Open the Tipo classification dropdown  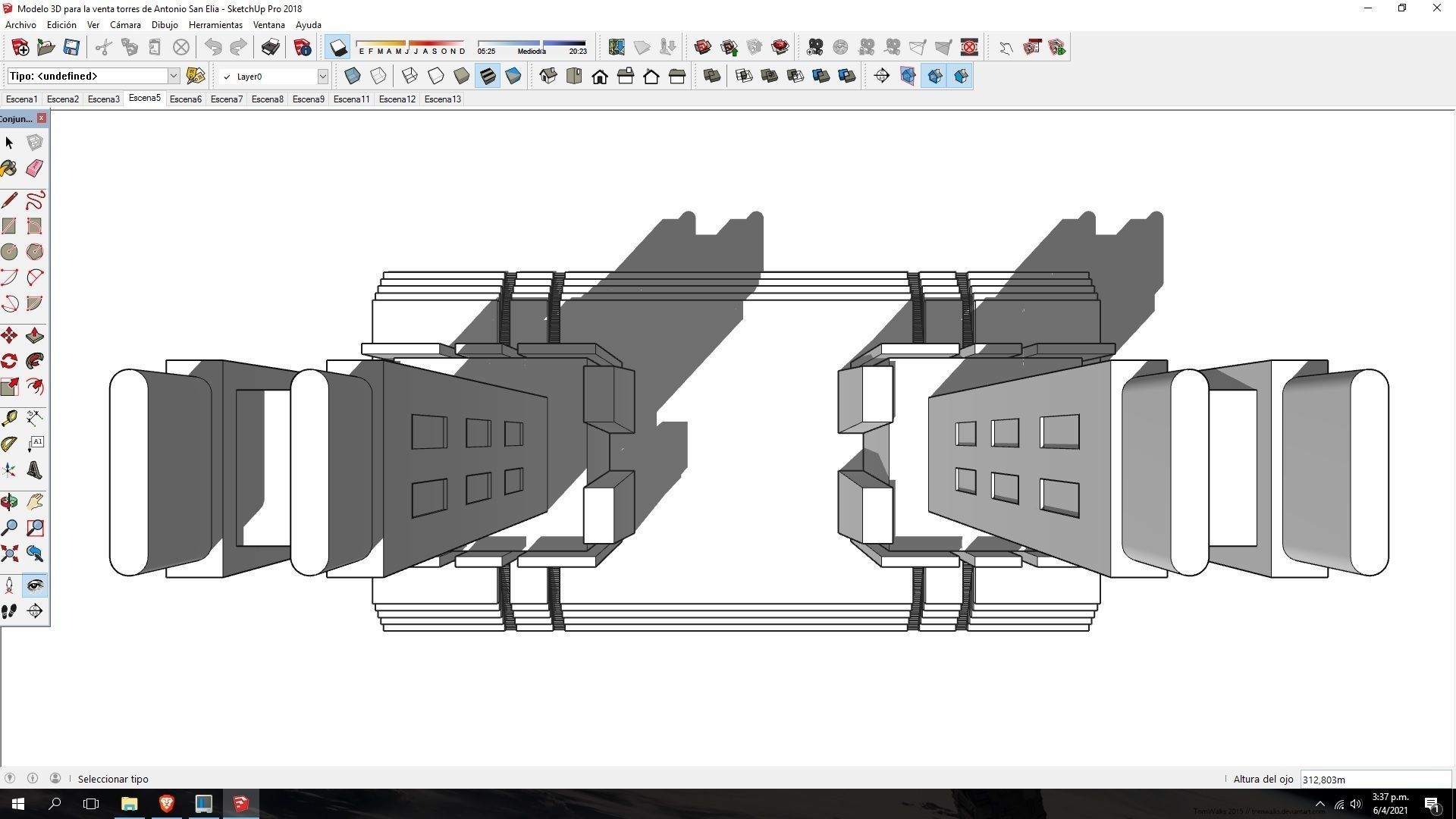coord(173,76)
